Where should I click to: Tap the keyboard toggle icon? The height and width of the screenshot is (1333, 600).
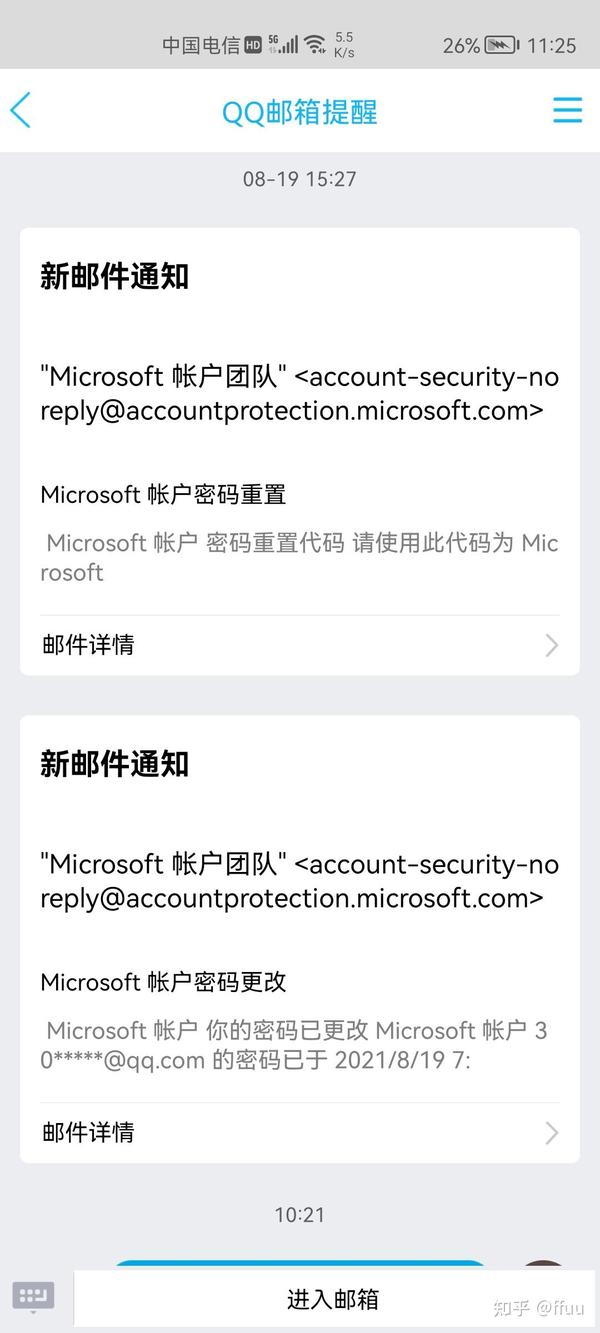tap(33, 1297)
